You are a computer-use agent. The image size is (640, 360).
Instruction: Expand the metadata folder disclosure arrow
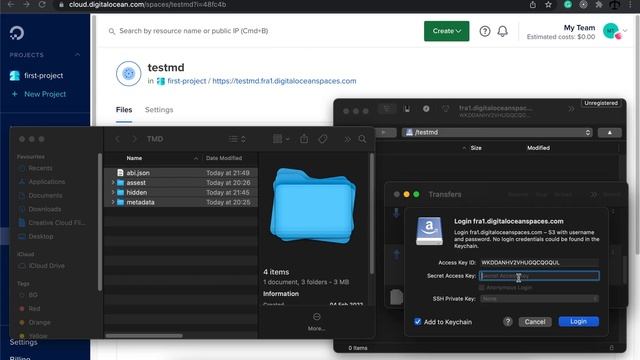pos(113,202)
